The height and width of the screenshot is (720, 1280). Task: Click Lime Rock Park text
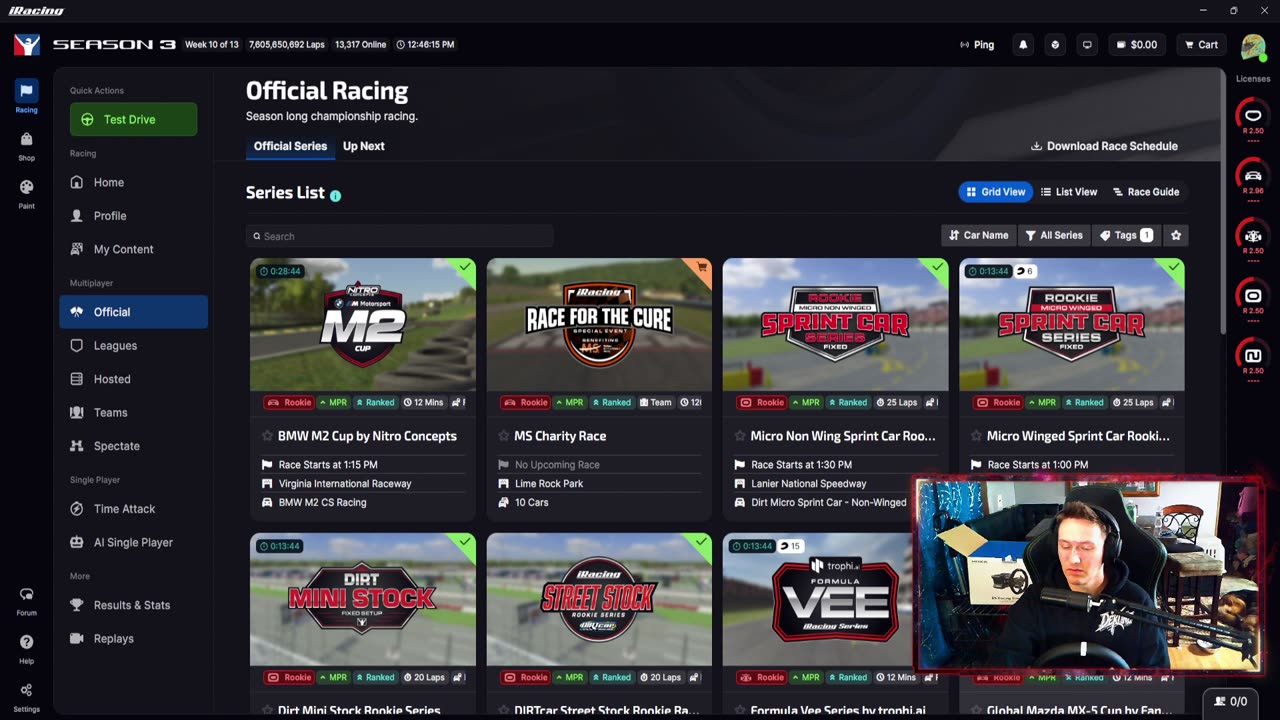coord(549,484)
